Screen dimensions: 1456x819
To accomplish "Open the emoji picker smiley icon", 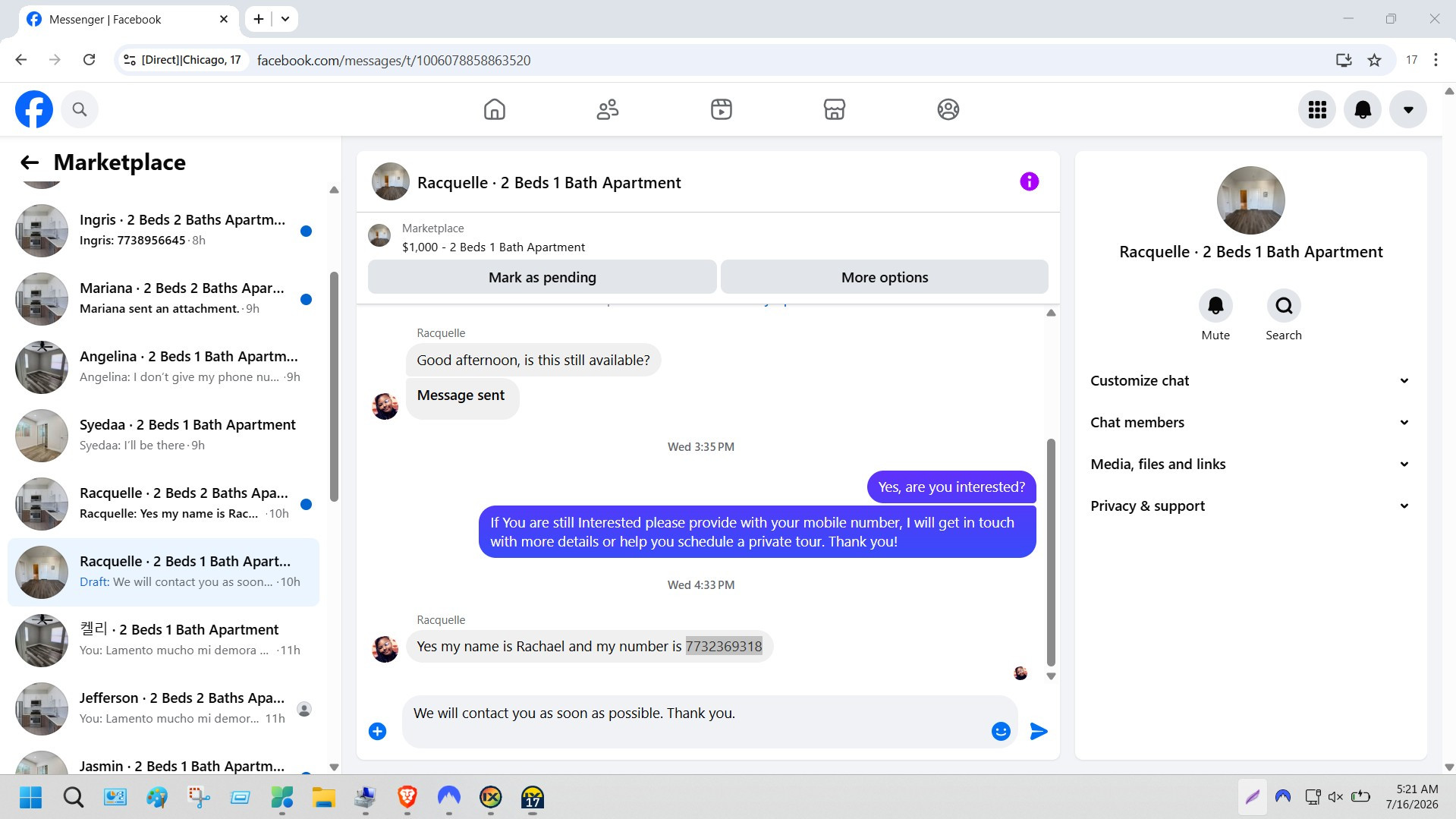I will click(1001, 731).
